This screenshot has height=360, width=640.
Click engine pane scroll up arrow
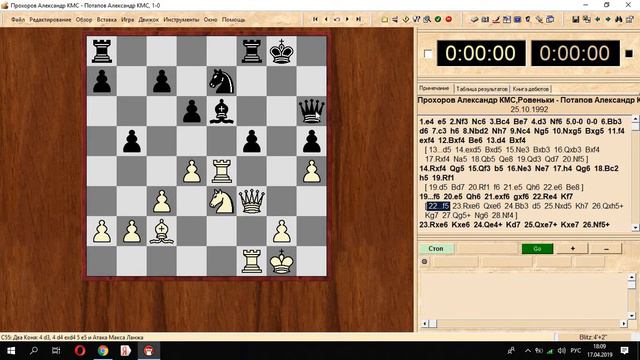pyautogui.click(x=631, y=277)
